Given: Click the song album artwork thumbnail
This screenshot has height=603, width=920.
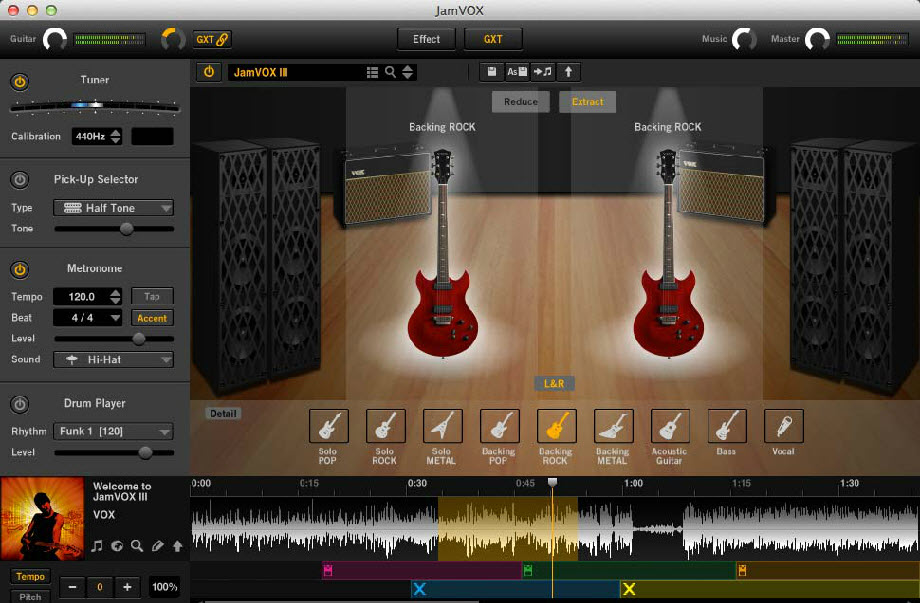Looking at the screenshot, I should [x=42, y=518].
